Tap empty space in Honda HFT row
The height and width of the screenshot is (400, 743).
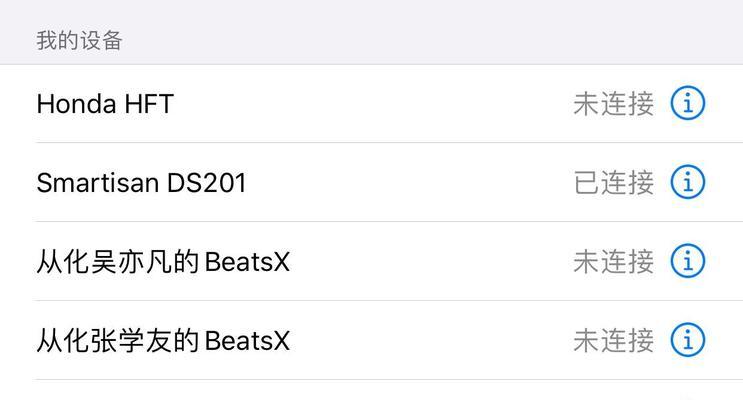[373, 104]
